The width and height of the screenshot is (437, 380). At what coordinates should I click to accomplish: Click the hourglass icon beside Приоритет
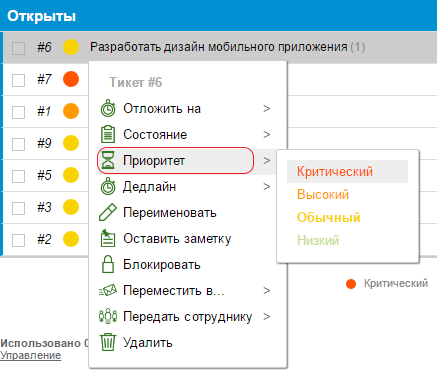(108, 160)
